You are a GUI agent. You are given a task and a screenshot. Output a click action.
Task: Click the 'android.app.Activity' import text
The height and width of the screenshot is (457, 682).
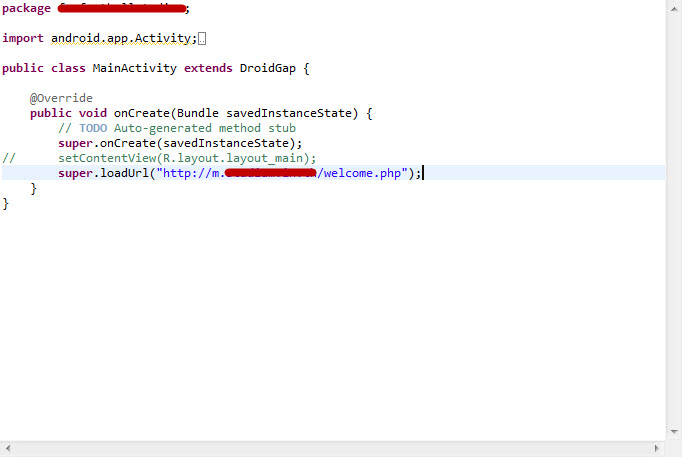(121, 39)
